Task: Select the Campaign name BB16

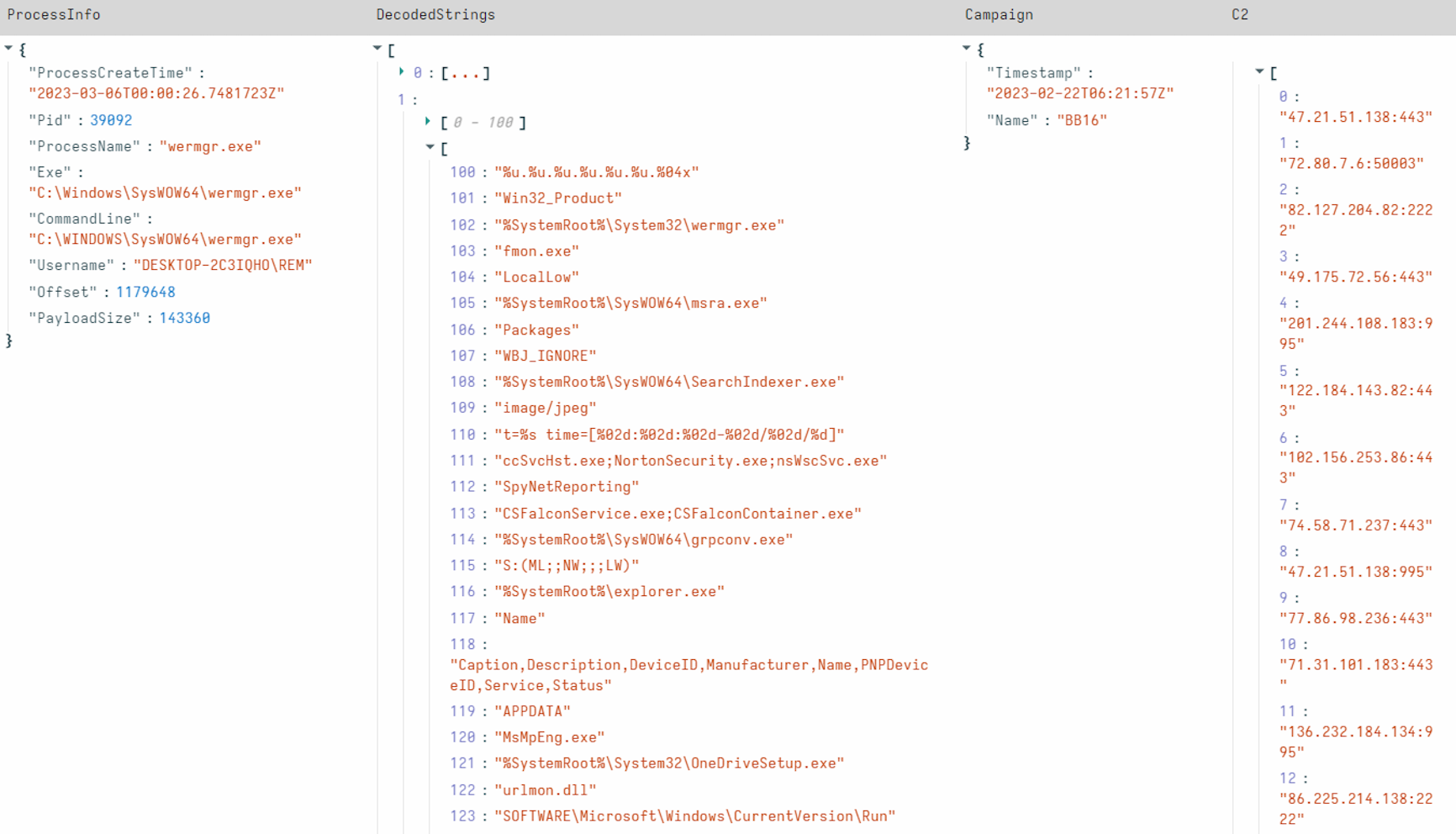Action: coord(1084,119)
